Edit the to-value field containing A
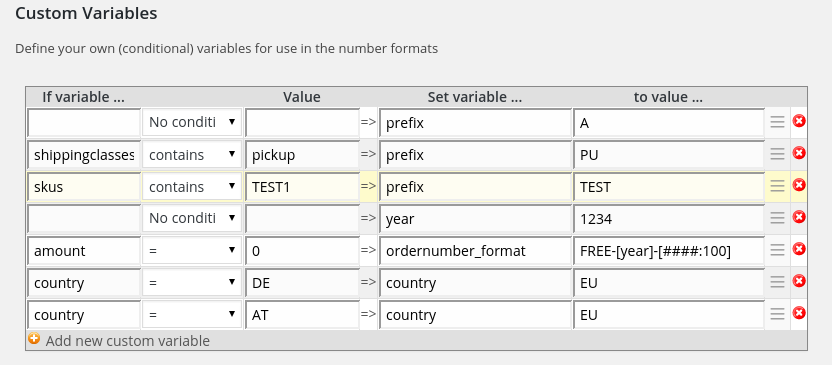This screenshot has height=365, width=832. (669, 123)
